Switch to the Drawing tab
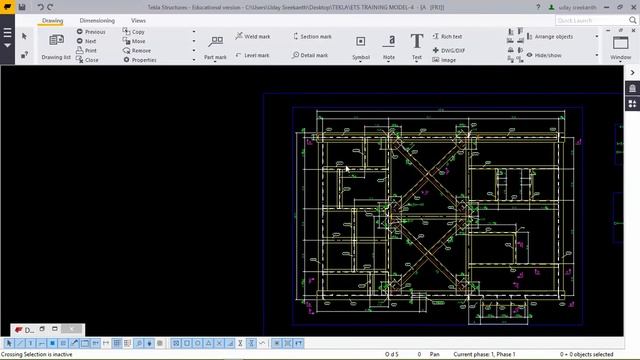640x360 pixels. click(x=52, y=20)
